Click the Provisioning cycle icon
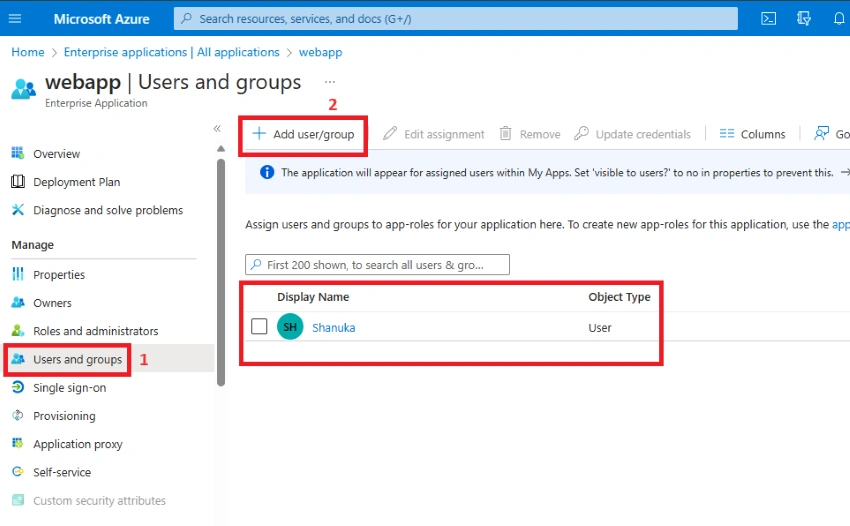 tap(18, 415)
